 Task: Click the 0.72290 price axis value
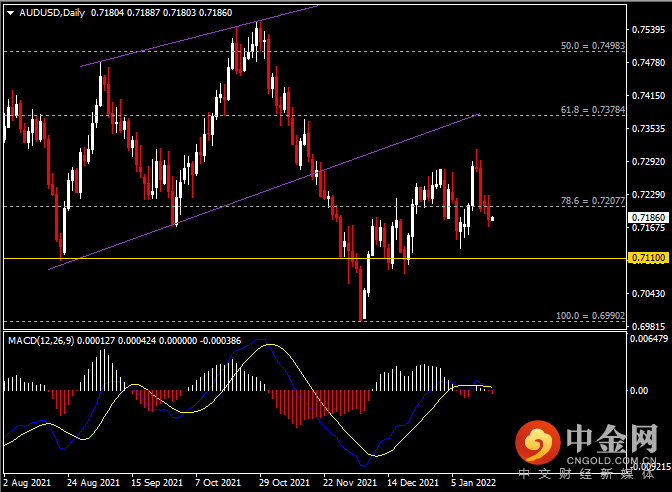[648, 195]
